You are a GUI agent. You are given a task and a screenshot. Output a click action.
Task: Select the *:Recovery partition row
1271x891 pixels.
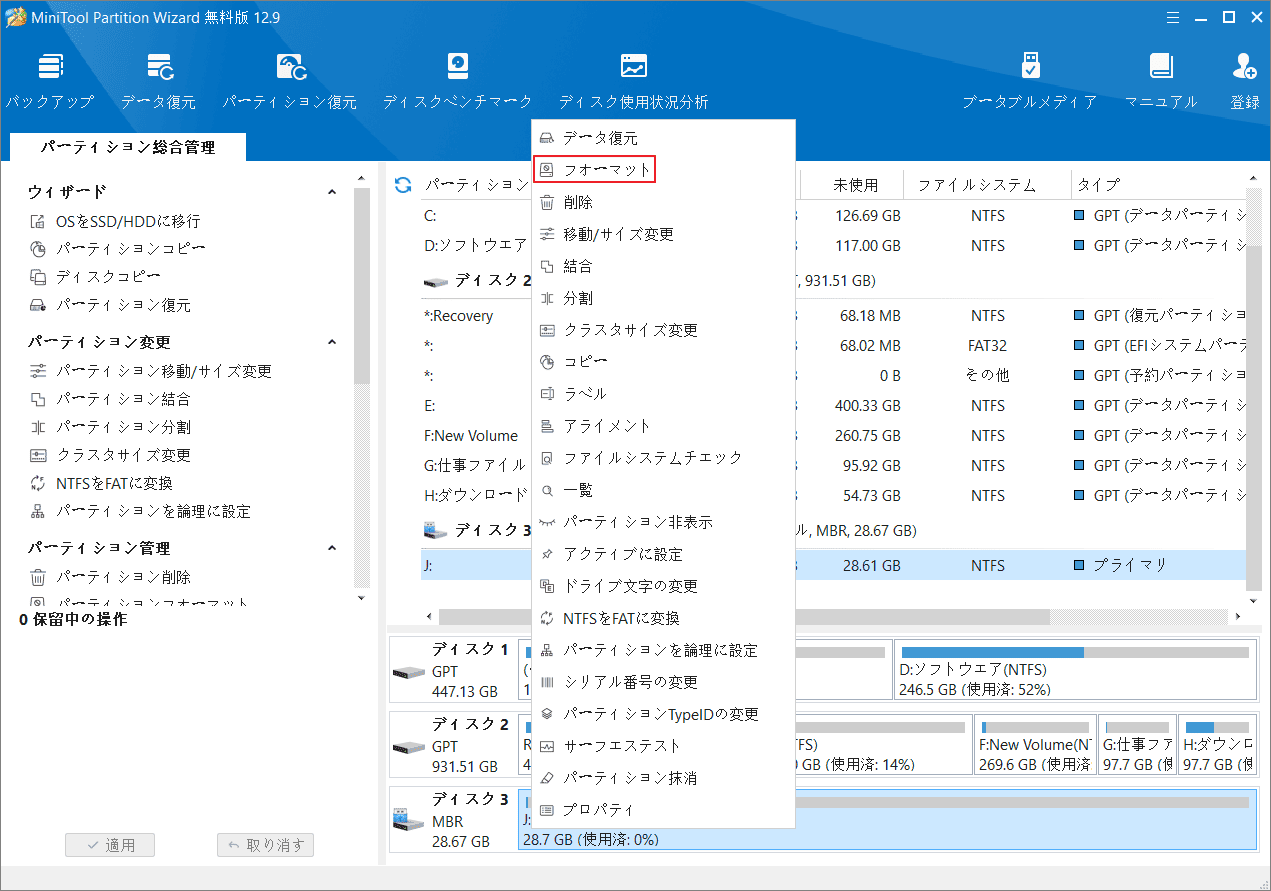pos(834,316)
